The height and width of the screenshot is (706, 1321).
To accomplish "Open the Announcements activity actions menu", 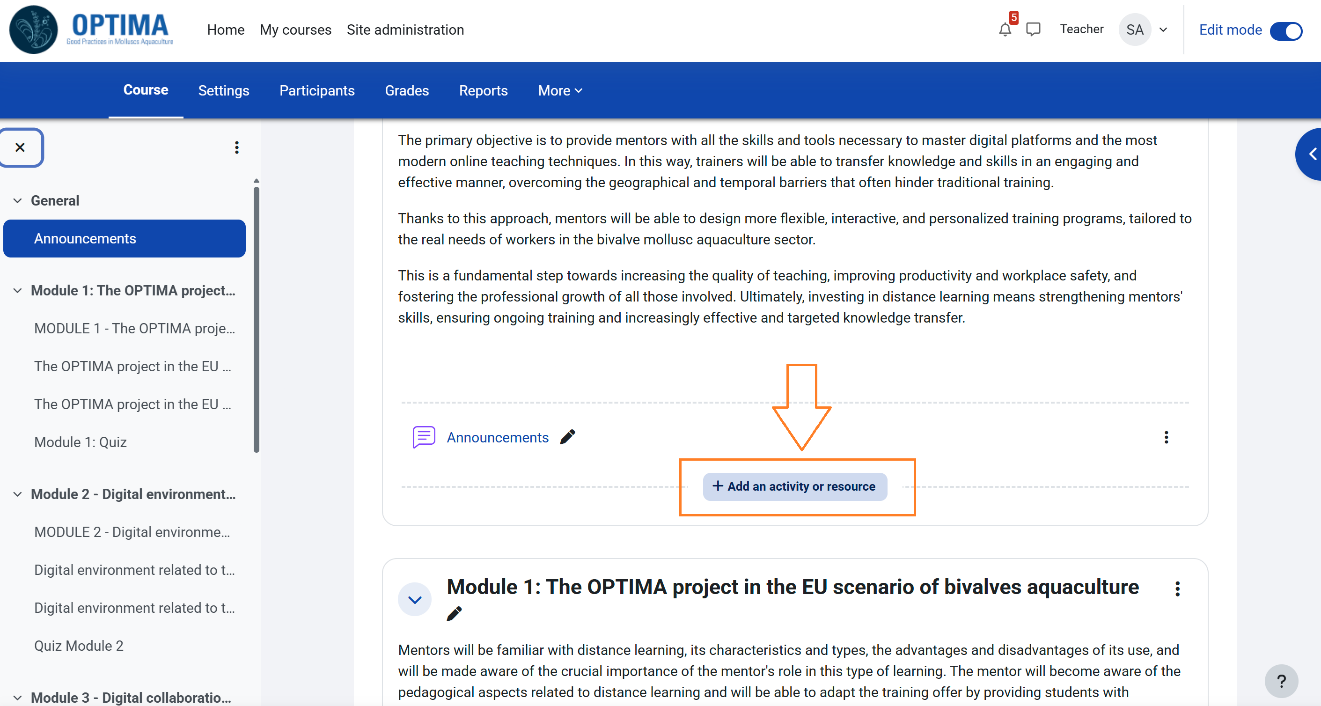I will coord(1166,437).
